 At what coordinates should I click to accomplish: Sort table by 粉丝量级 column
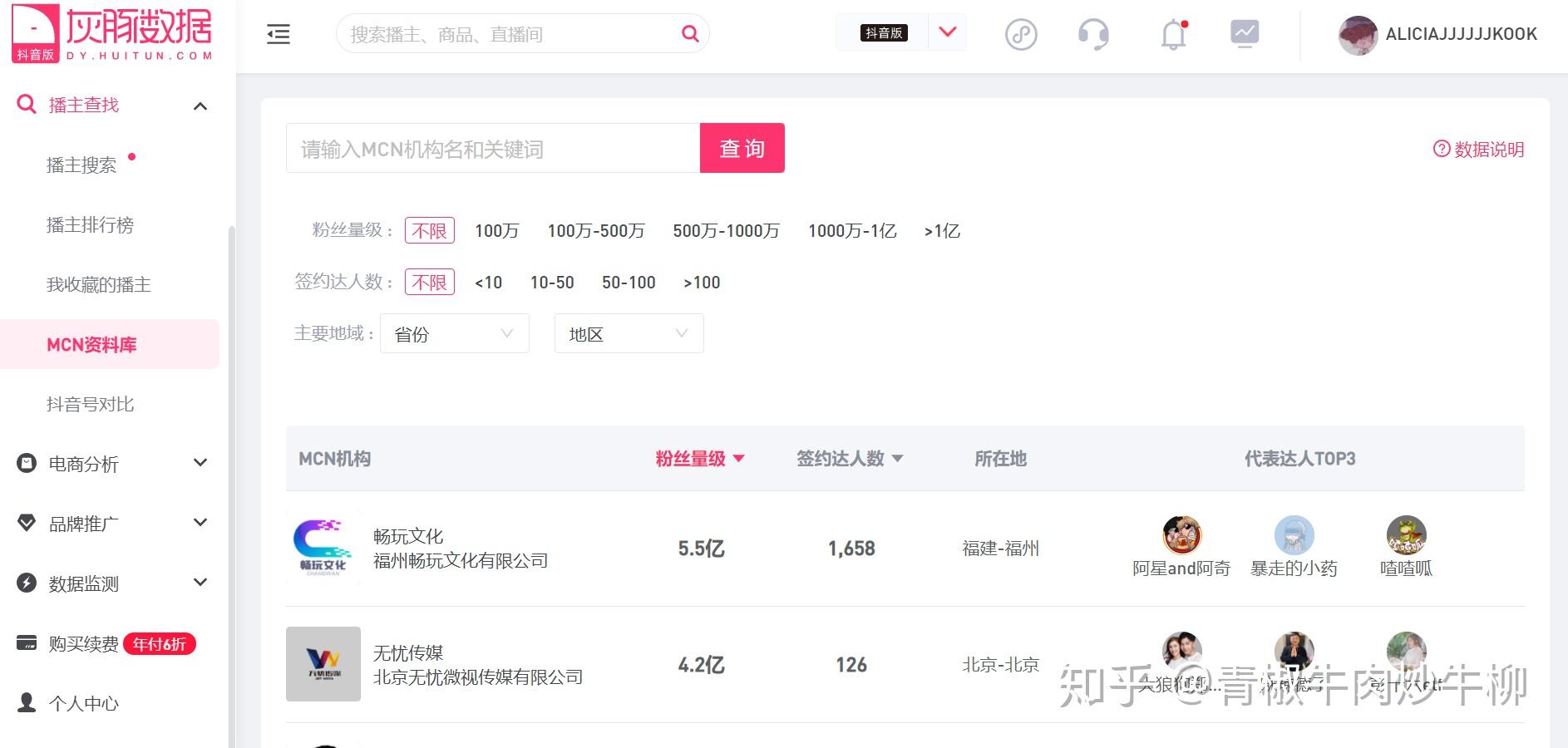pos(700,459)
